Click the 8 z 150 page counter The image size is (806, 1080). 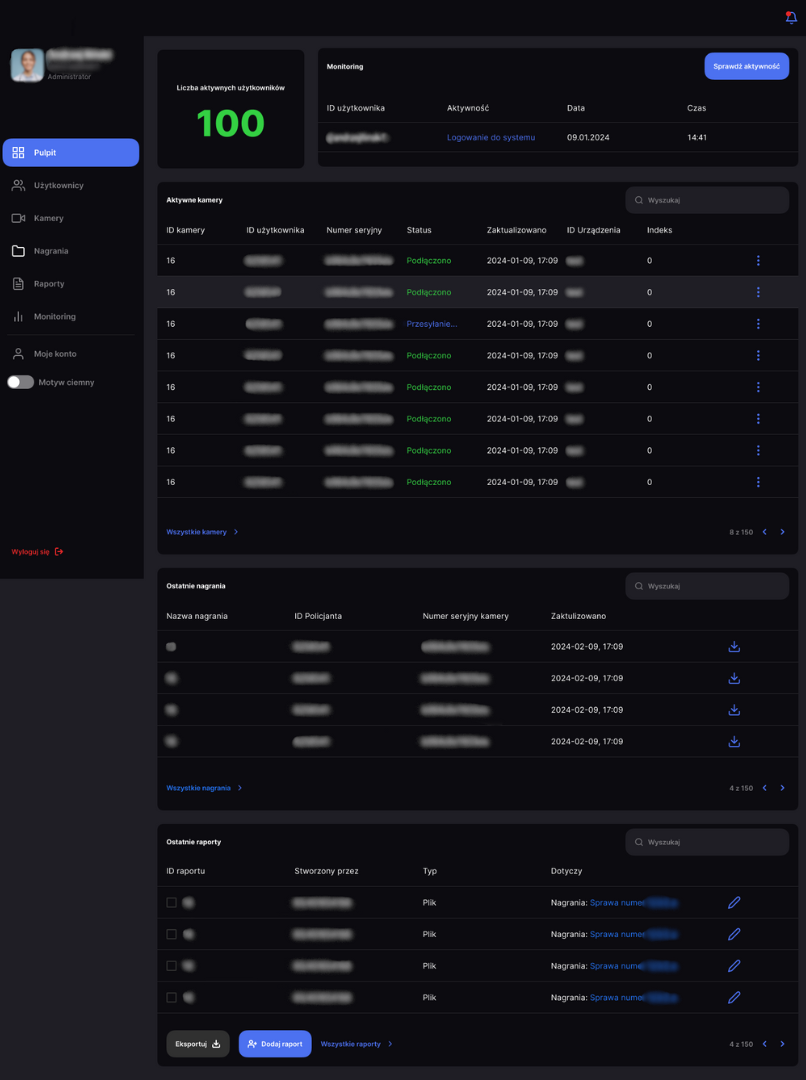[741, 532]
